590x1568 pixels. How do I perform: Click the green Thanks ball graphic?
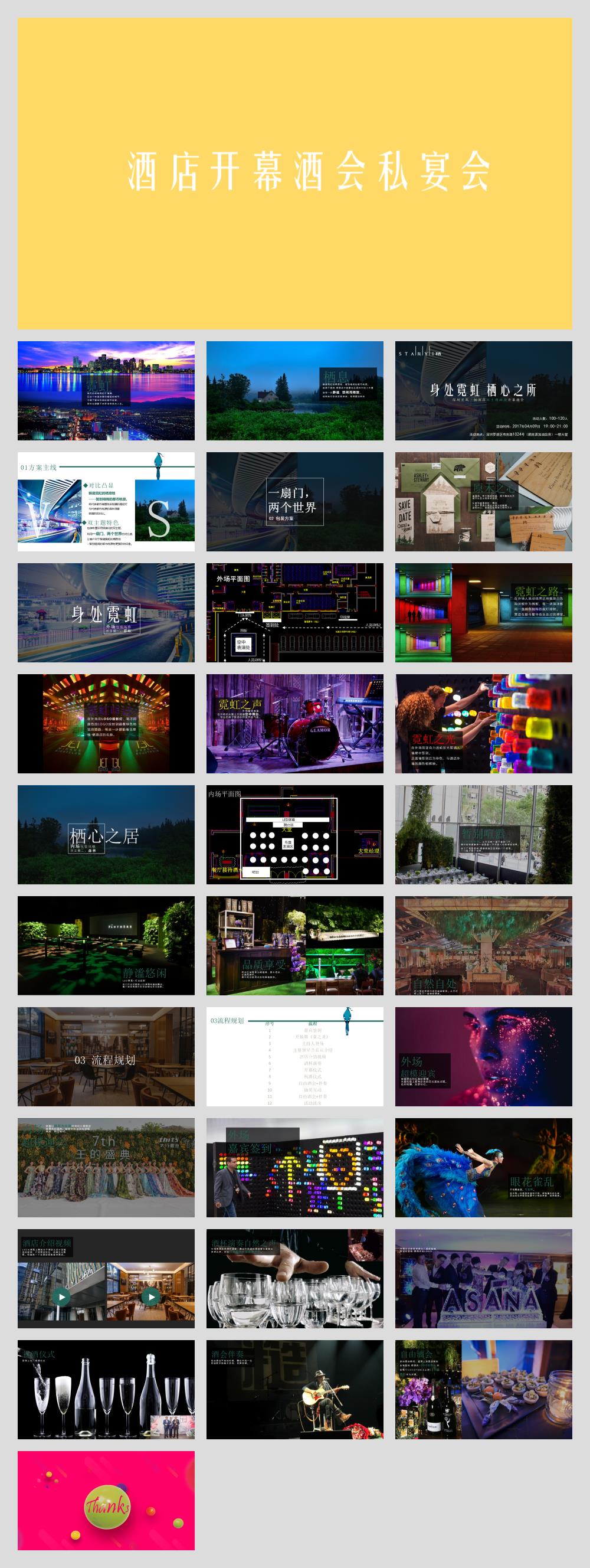tap(107, 1507)
